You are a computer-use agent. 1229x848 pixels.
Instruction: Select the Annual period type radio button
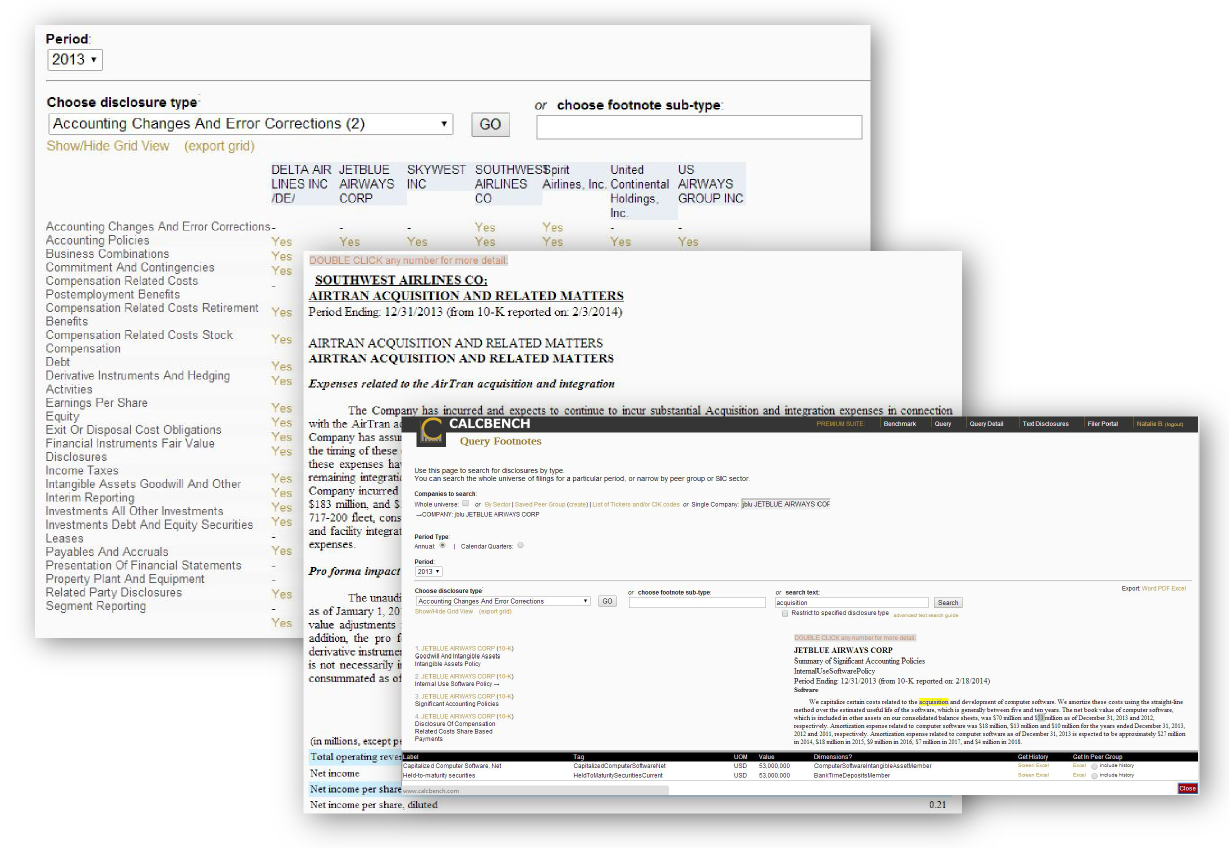(x=443, y=546)
